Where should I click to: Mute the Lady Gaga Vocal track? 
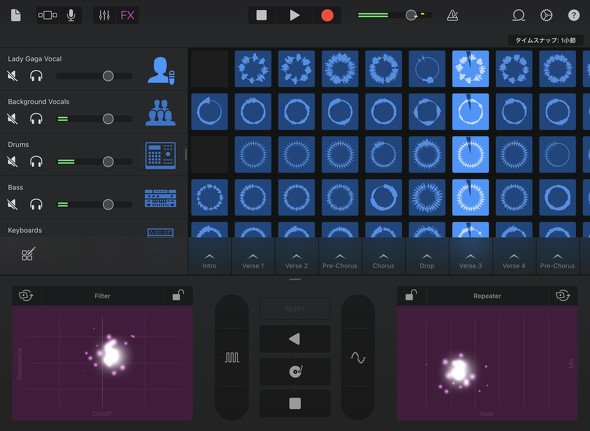tap(12, 76)
